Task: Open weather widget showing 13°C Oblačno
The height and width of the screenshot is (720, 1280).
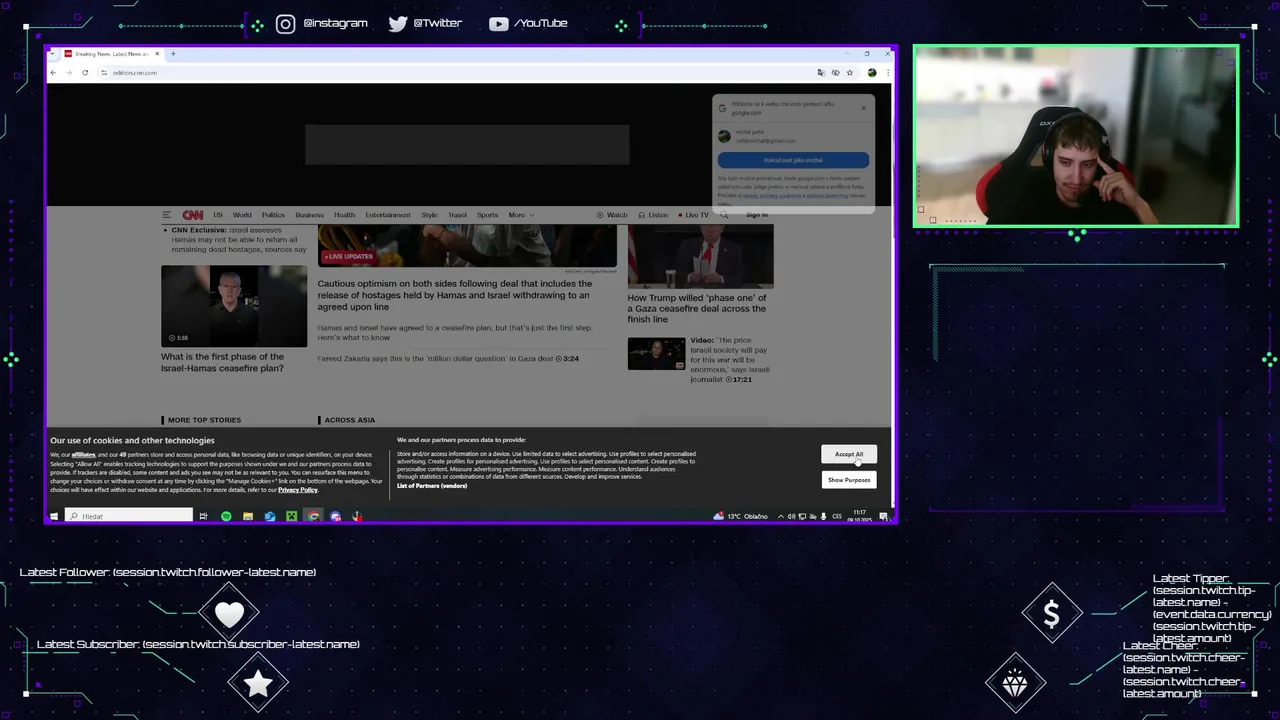Action: pyautogui.click(x=740, y=516)
